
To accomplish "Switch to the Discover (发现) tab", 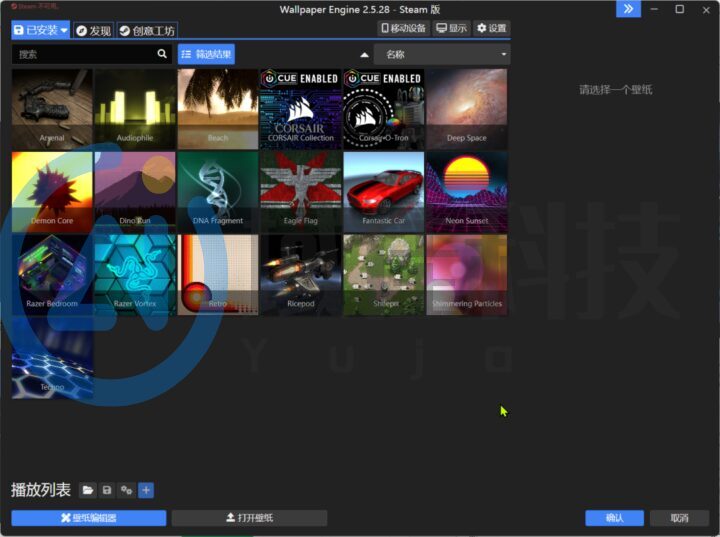I will (94, 31).
